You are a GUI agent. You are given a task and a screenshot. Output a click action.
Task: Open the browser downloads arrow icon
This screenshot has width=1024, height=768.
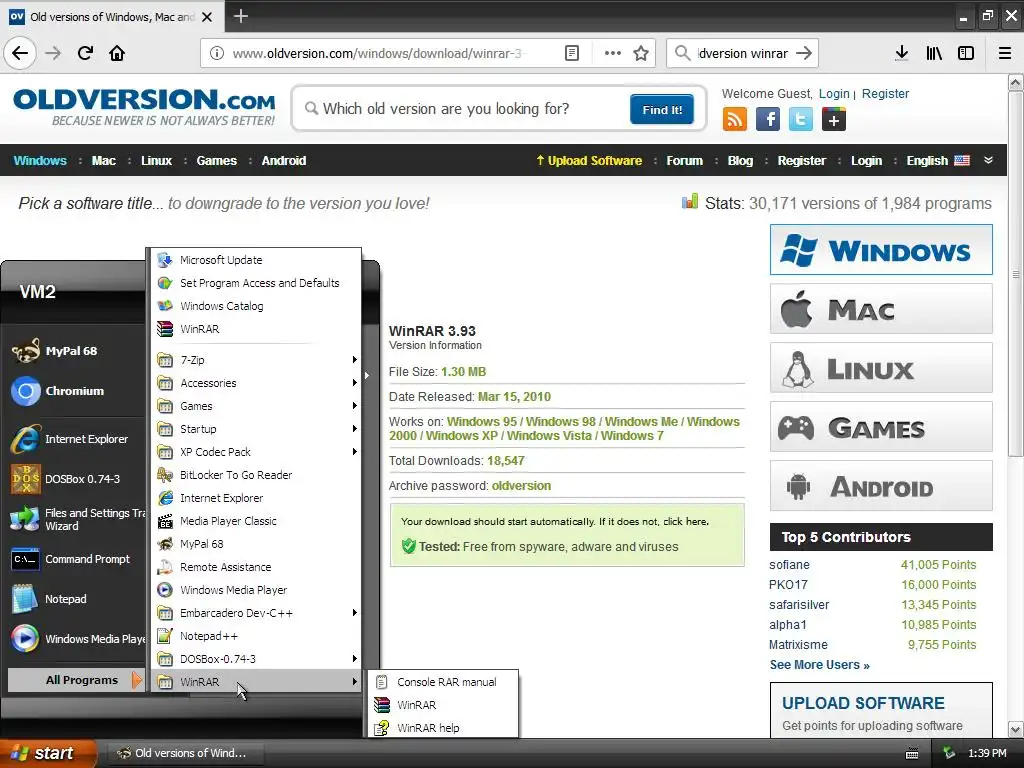[x=901, y=53]
